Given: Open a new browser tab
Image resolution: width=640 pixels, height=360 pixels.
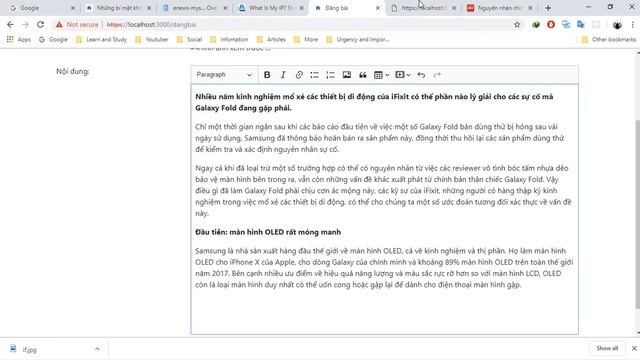Looking at the screenshot, I should click(x=548, y=8).
